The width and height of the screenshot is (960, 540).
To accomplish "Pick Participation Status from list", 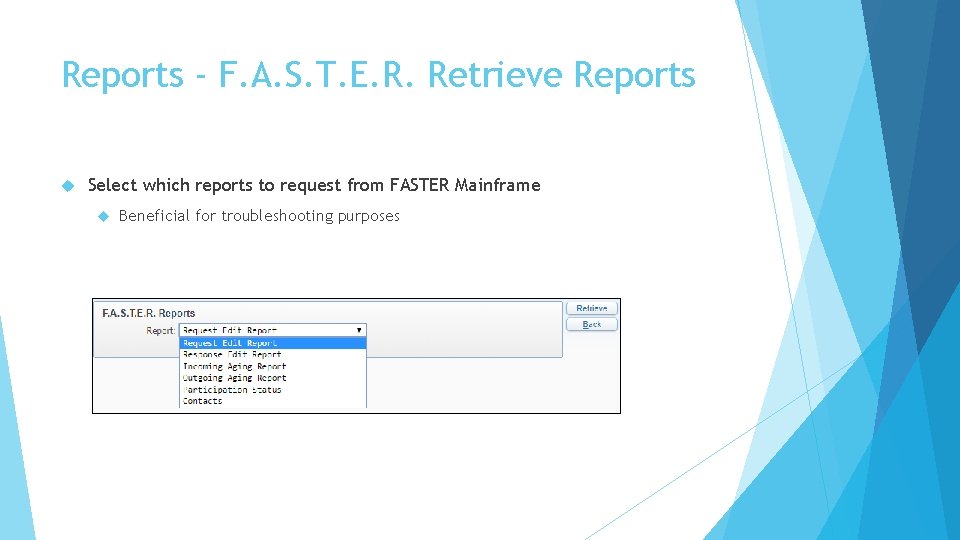I will (272, 389).
